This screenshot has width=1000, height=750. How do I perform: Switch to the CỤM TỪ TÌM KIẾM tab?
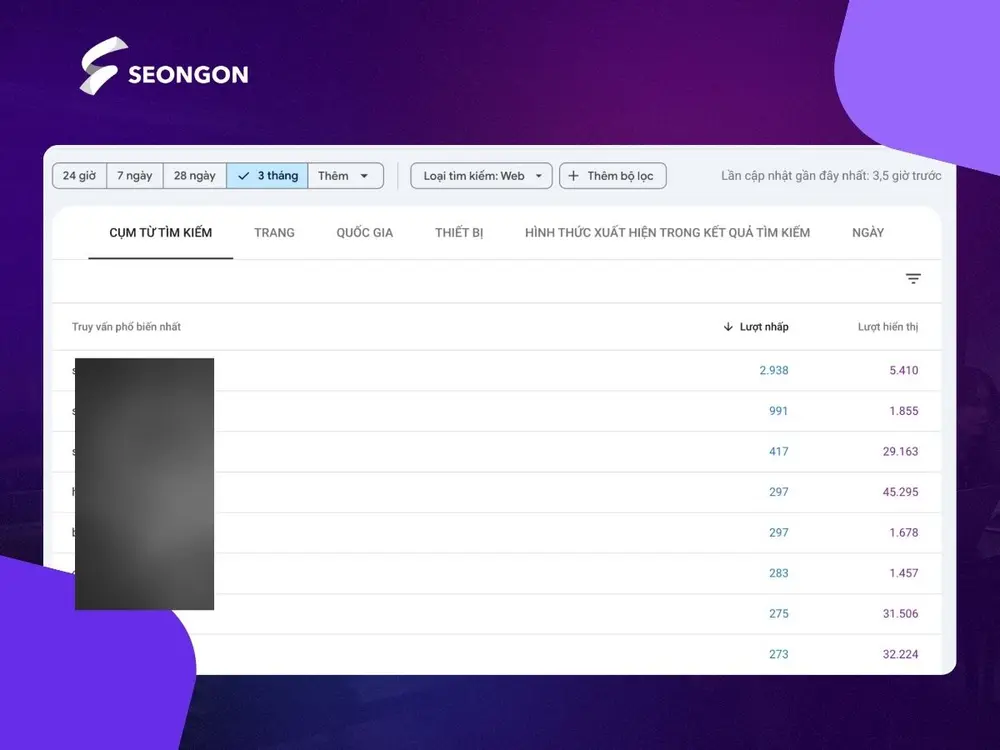coord(161,233)
